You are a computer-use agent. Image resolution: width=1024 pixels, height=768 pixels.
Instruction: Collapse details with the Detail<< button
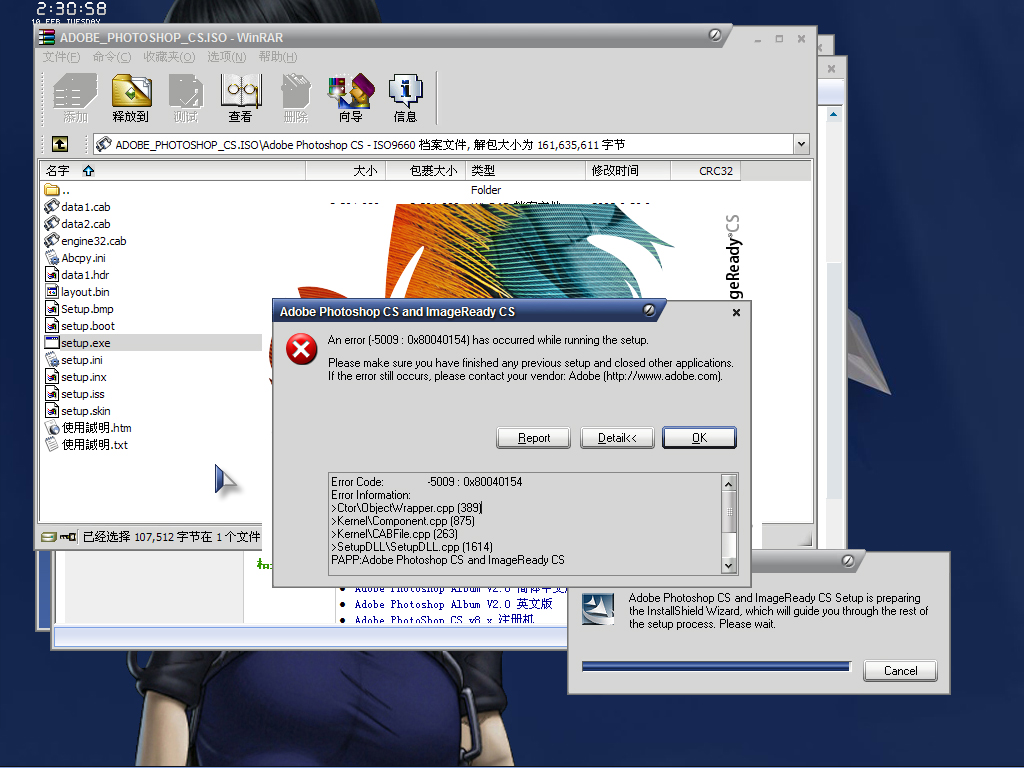tap(617, 438)
